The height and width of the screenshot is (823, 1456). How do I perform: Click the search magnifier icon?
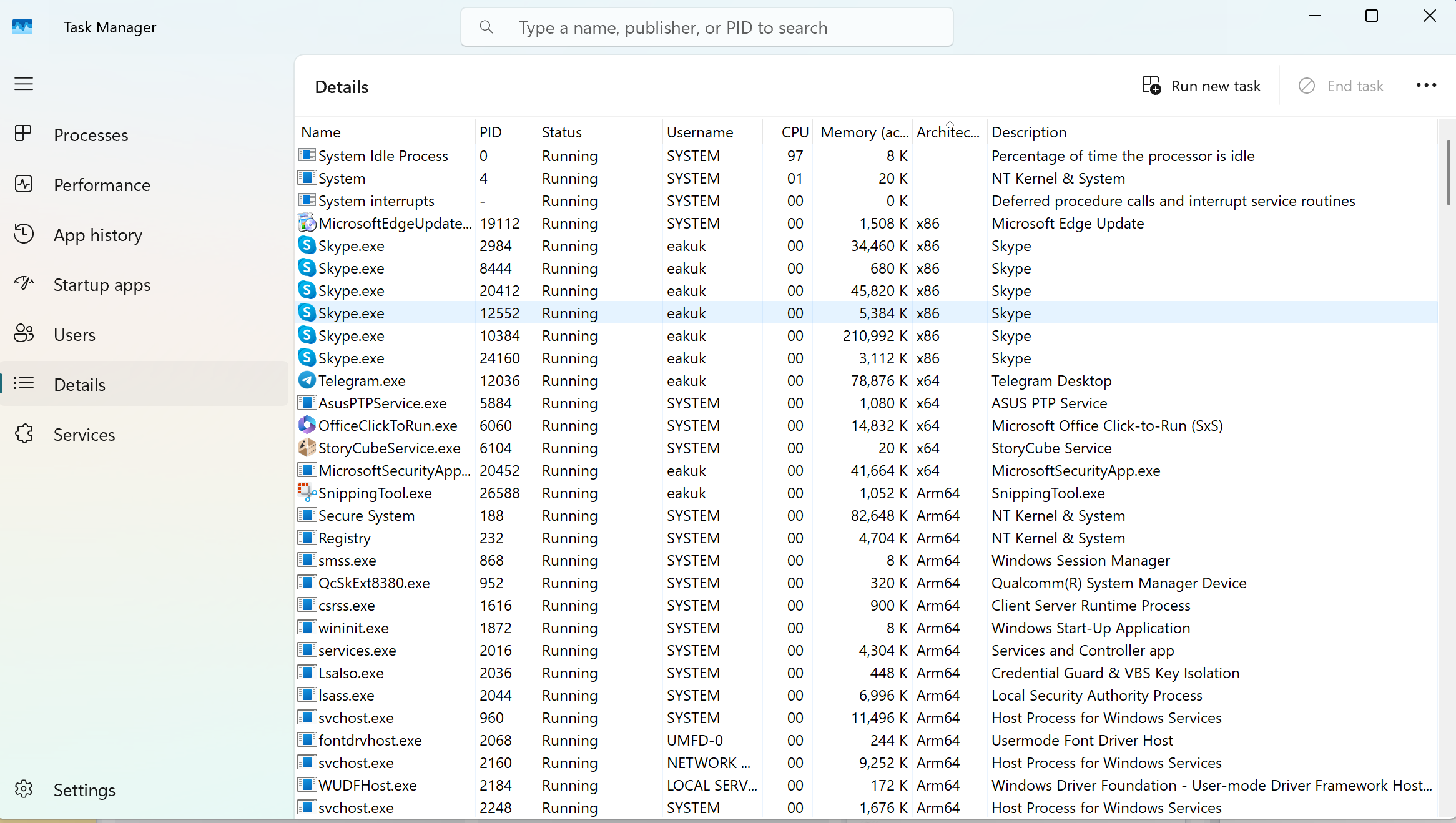[486, 27]
